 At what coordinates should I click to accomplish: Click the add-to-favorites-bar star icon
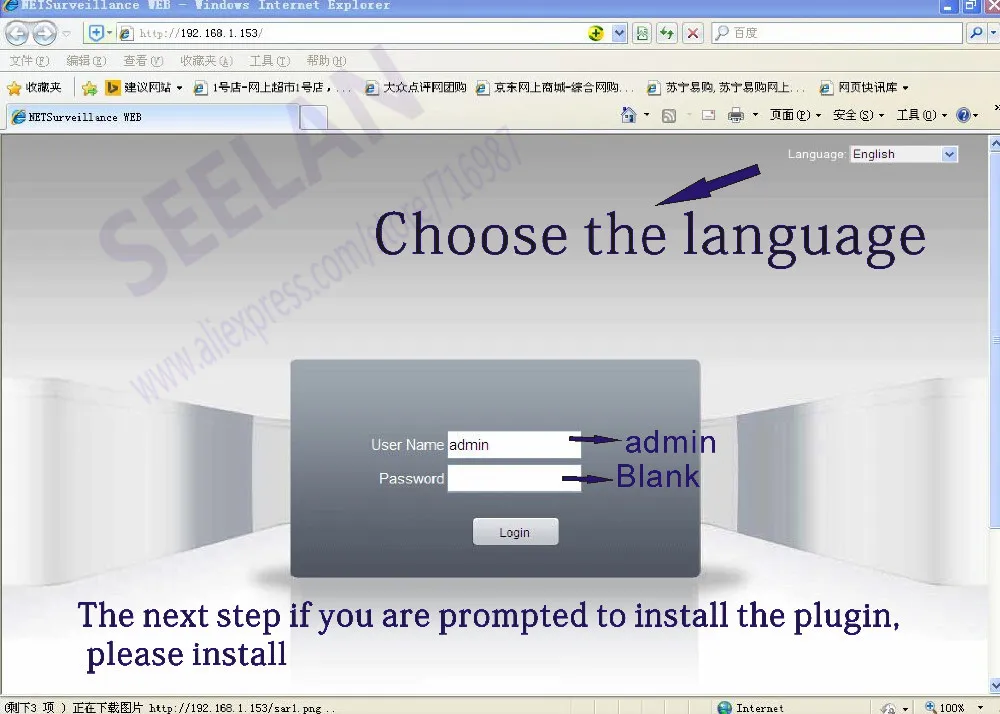[89, 88]
